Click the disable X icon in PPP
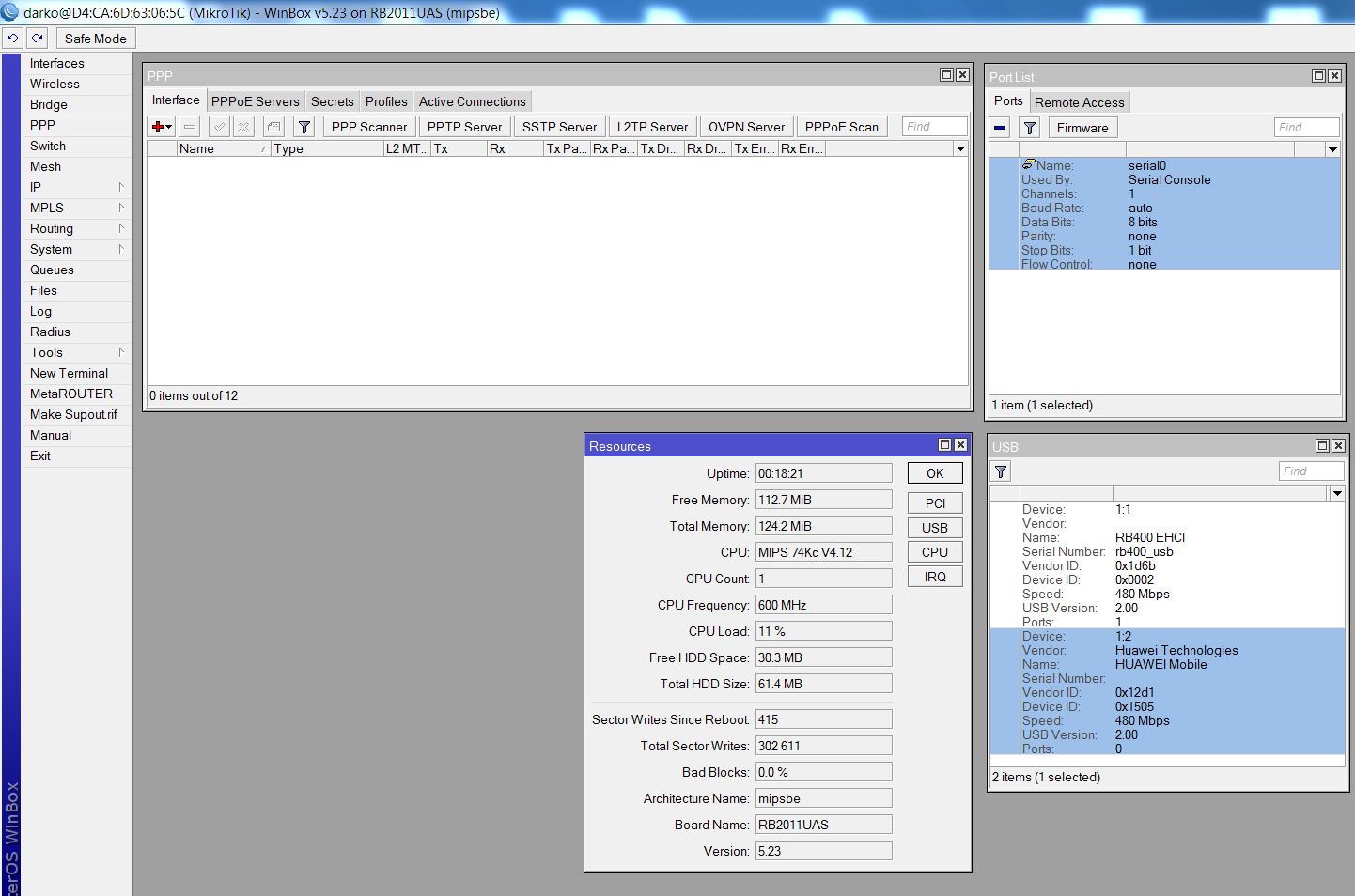 coord(243,127)
